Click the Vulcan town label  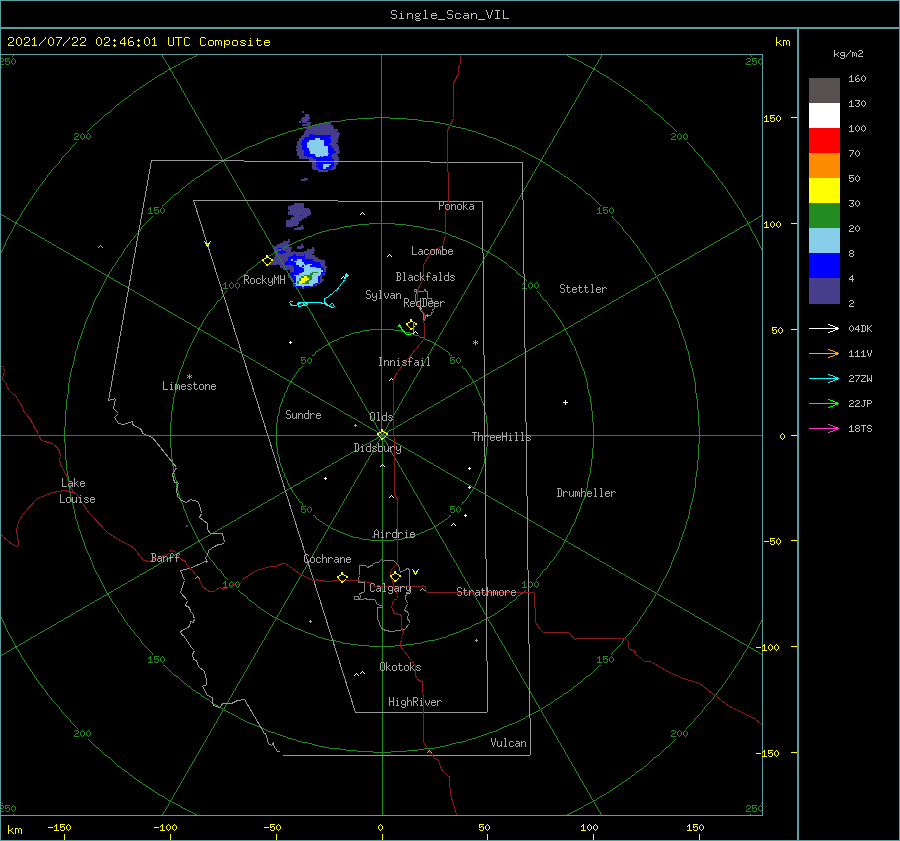tap(508, 743)
